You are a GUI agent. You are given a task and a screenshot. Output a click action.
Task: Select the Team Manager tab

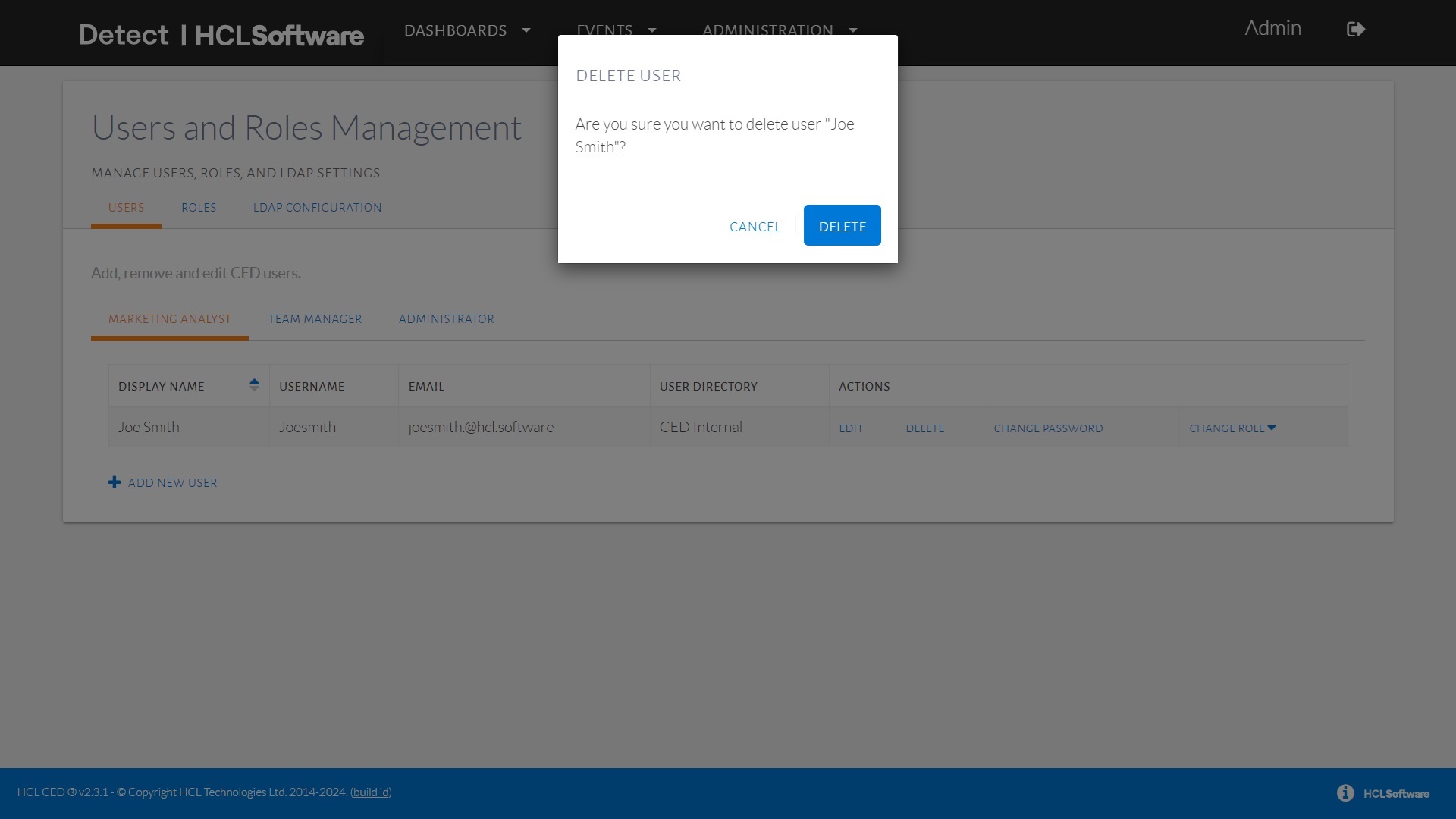tap(315, 319)
